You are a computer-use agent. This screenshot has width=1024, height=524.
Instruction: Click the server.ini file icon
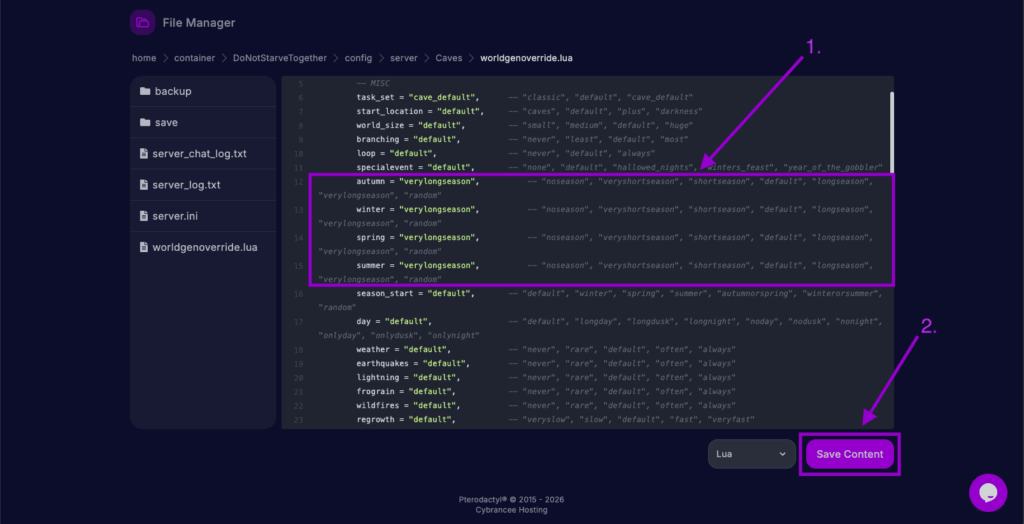click(144, 216)
